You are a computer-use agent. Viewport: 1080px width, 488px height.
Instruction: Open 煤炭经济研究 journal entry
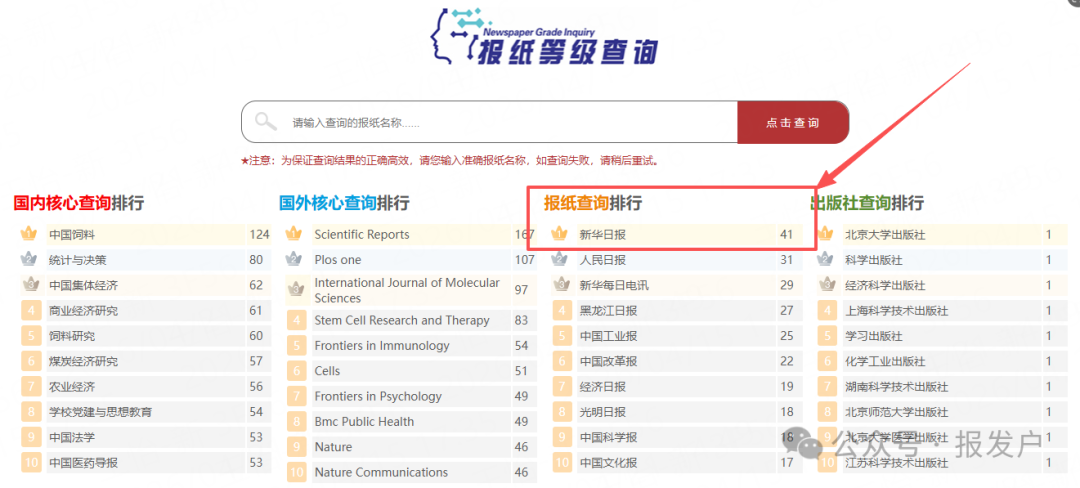[83, 361]
